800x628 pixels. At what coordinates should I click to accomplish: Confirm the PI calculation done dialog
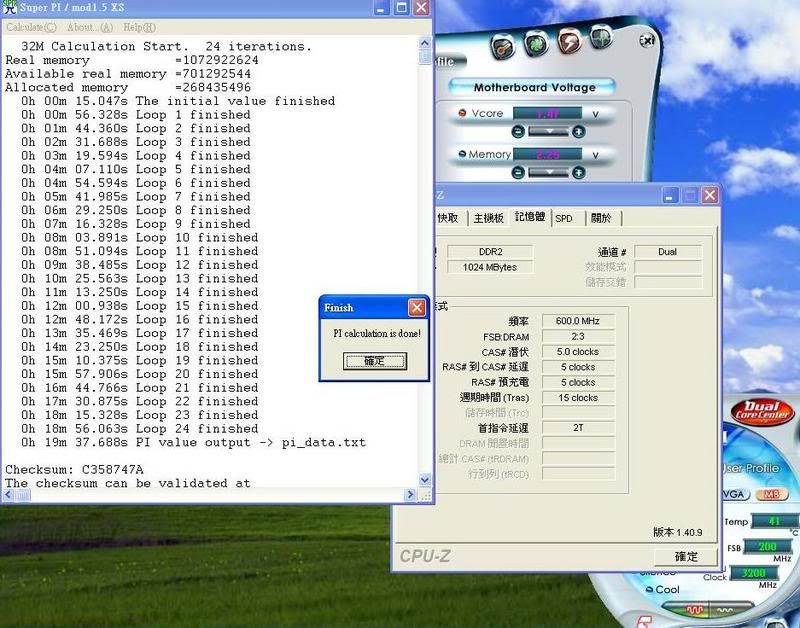tap(375, 361)
